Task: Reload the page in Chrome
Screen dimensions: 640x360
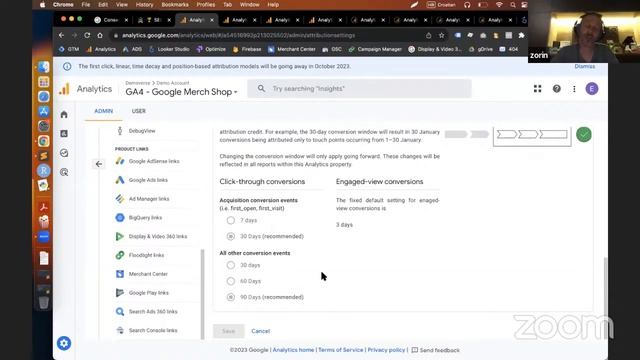Action: [87, 36]
